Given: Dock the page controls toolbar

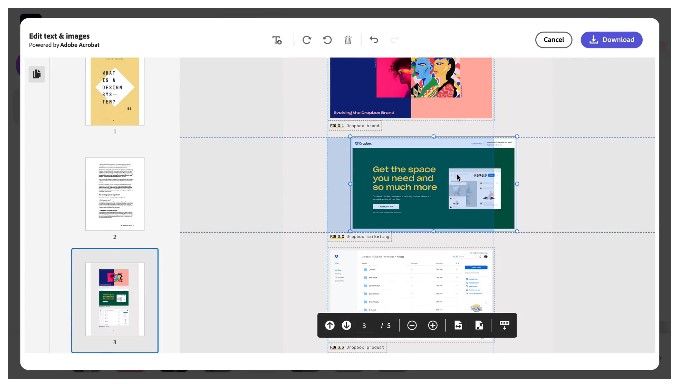Looking at the screenshot, I should click(504, 325).
